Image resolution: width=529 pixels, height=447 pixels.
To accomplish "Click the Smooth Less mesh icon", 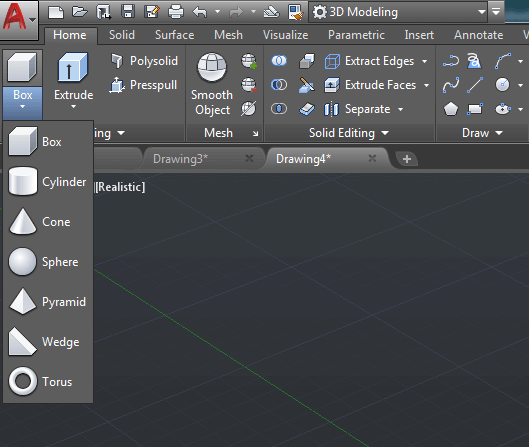I will coord(249,85).
